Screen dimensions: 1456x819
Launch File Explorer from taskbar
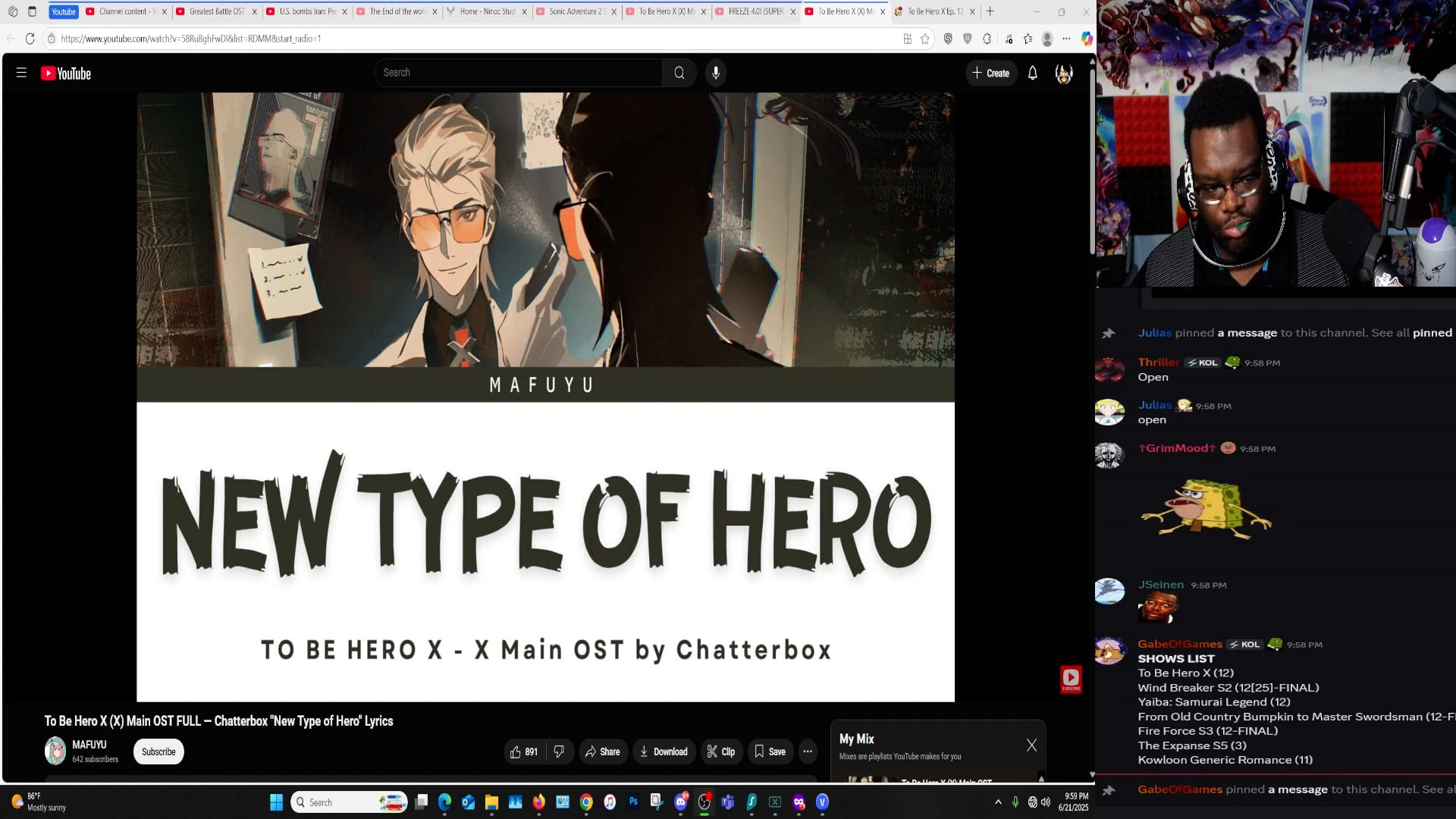491,802
